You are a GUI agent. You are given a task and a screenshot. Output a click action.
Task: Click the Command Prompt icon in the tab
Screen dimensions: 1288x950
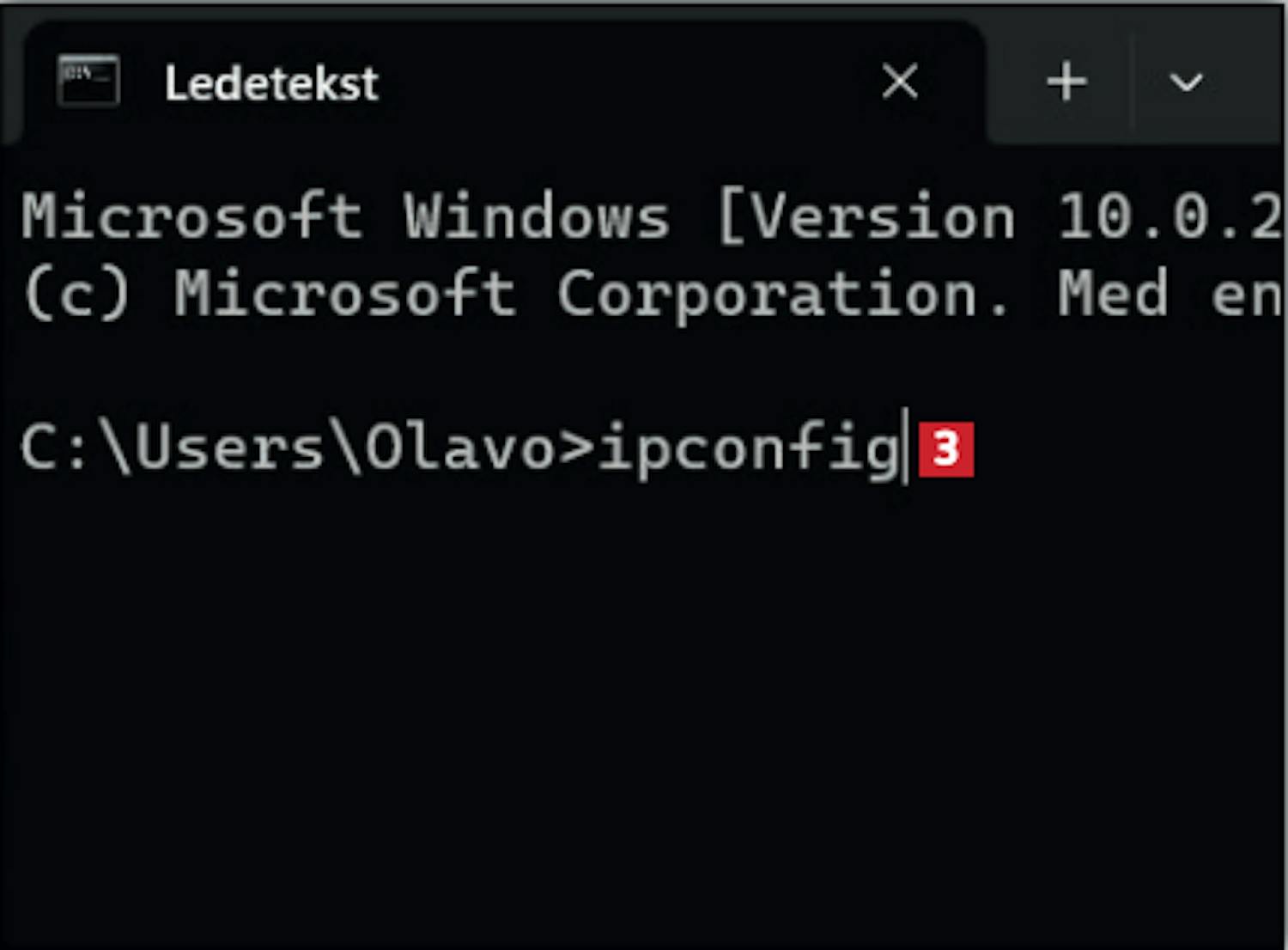click(88, 81)
